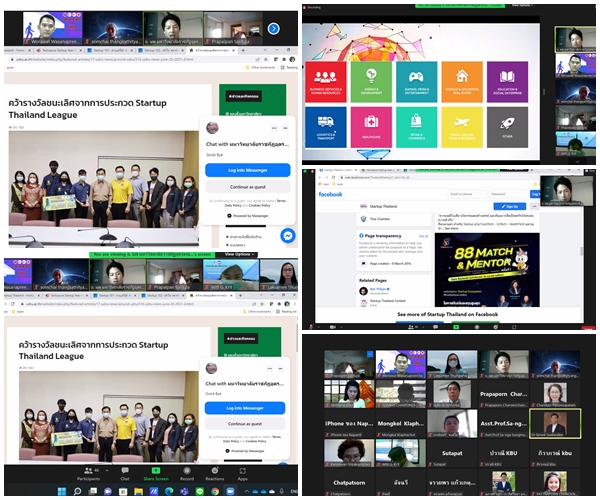Click the blue Sign Up button on Startup Thailand page

(509, 207)
